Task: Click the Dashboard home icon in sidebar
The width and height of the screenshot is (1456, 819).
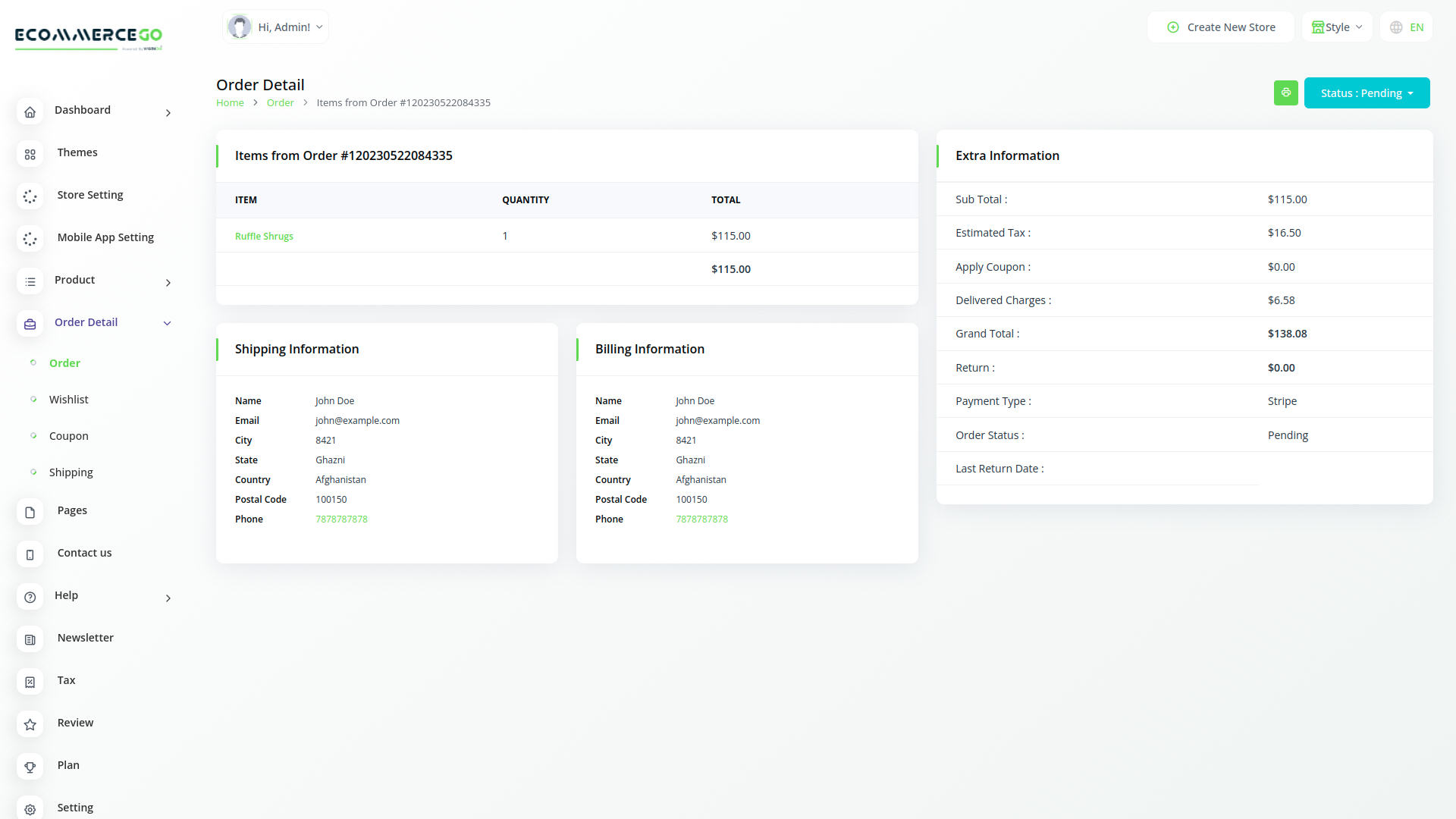Action: pyautogui.click(x=30, y=112)
